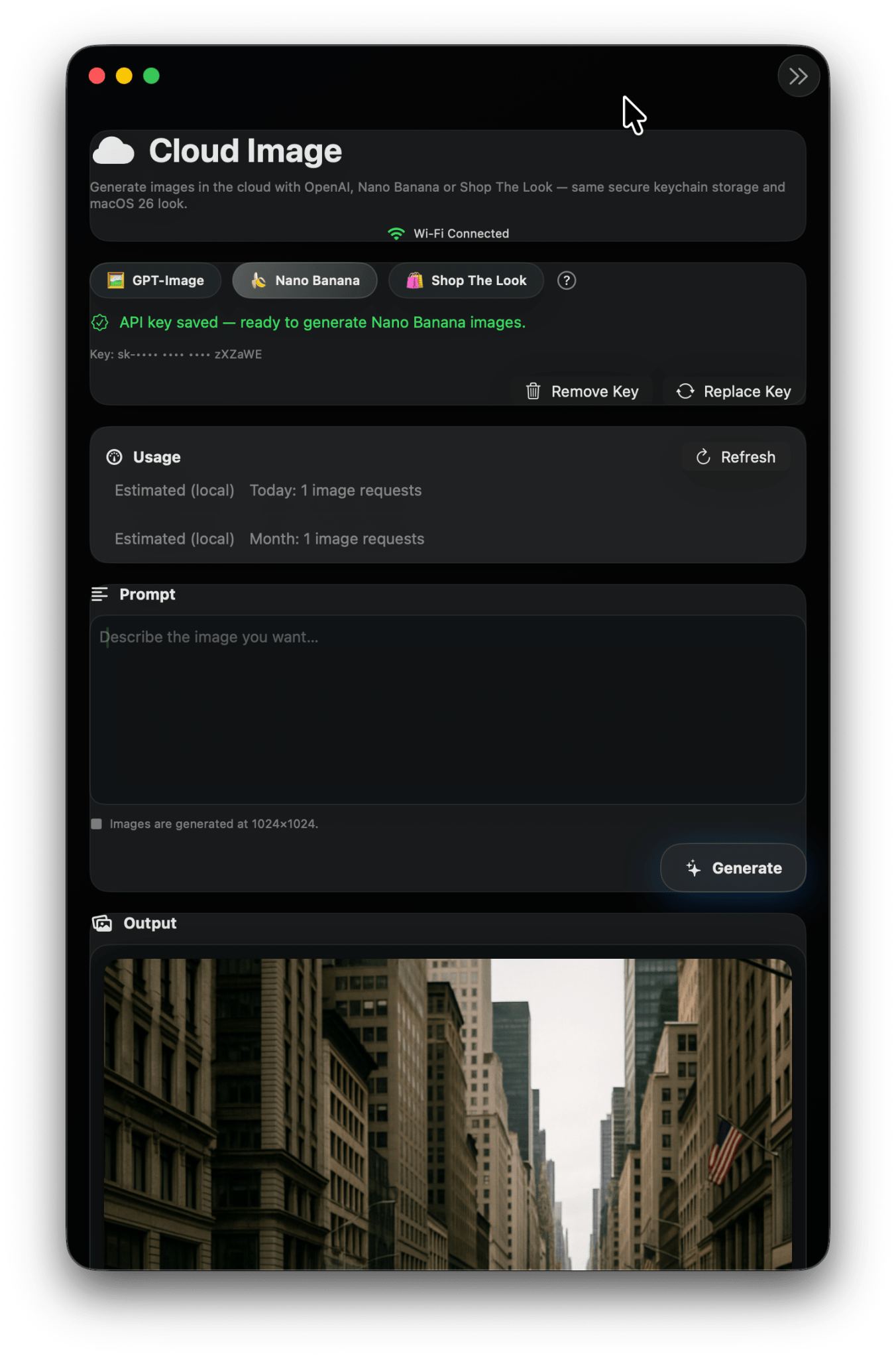
Task: Click the Output photos icon
Action: [x=102, y=923]
